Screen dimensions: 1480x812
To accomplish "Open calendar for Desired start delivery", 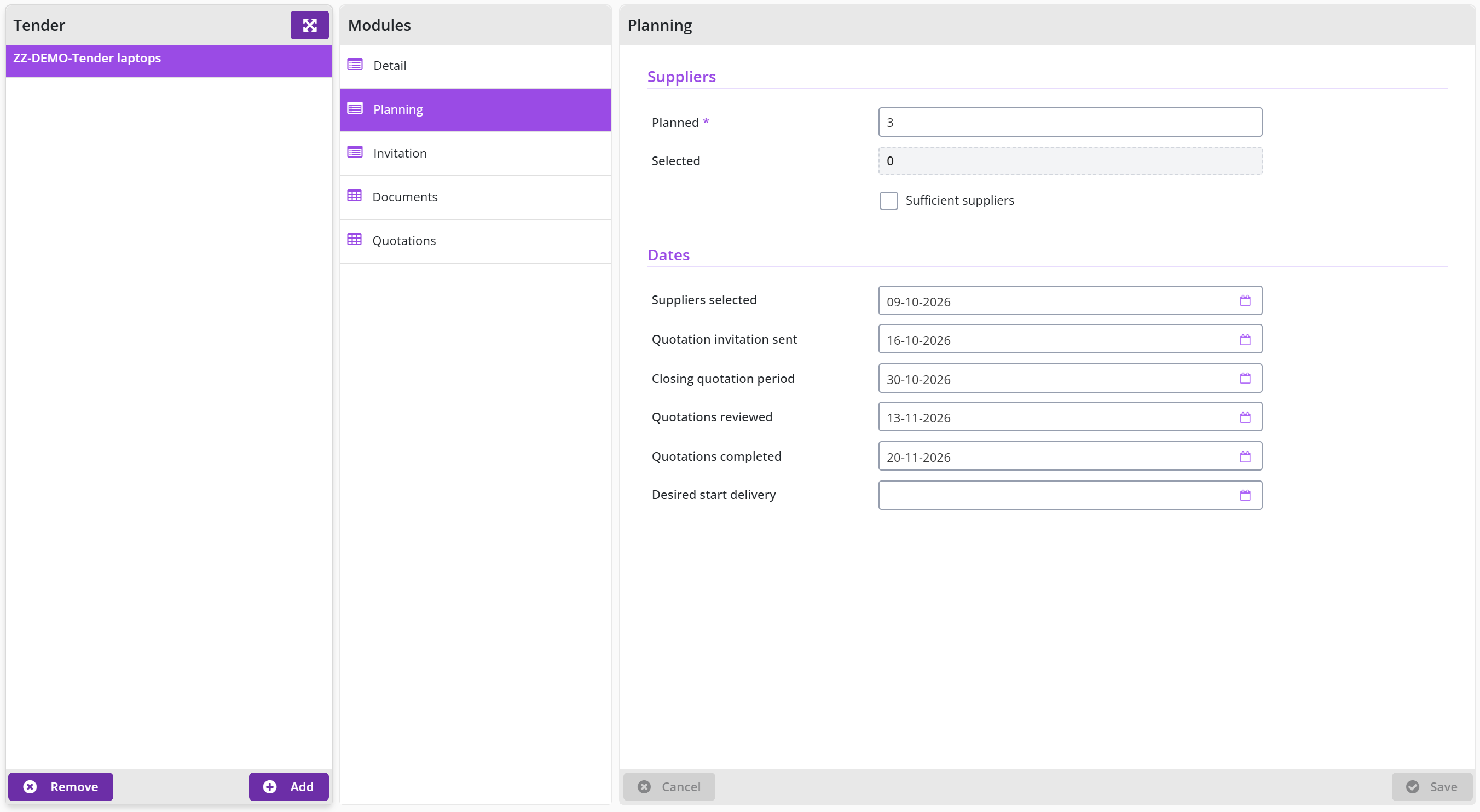I will 1245,496.
